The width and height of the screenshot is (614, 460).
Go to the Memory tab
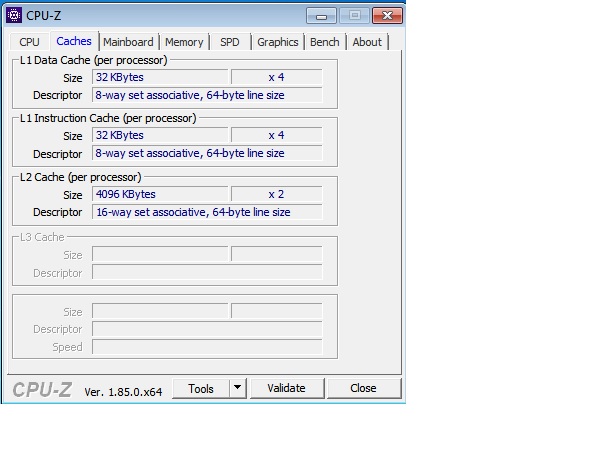(184, 42)
